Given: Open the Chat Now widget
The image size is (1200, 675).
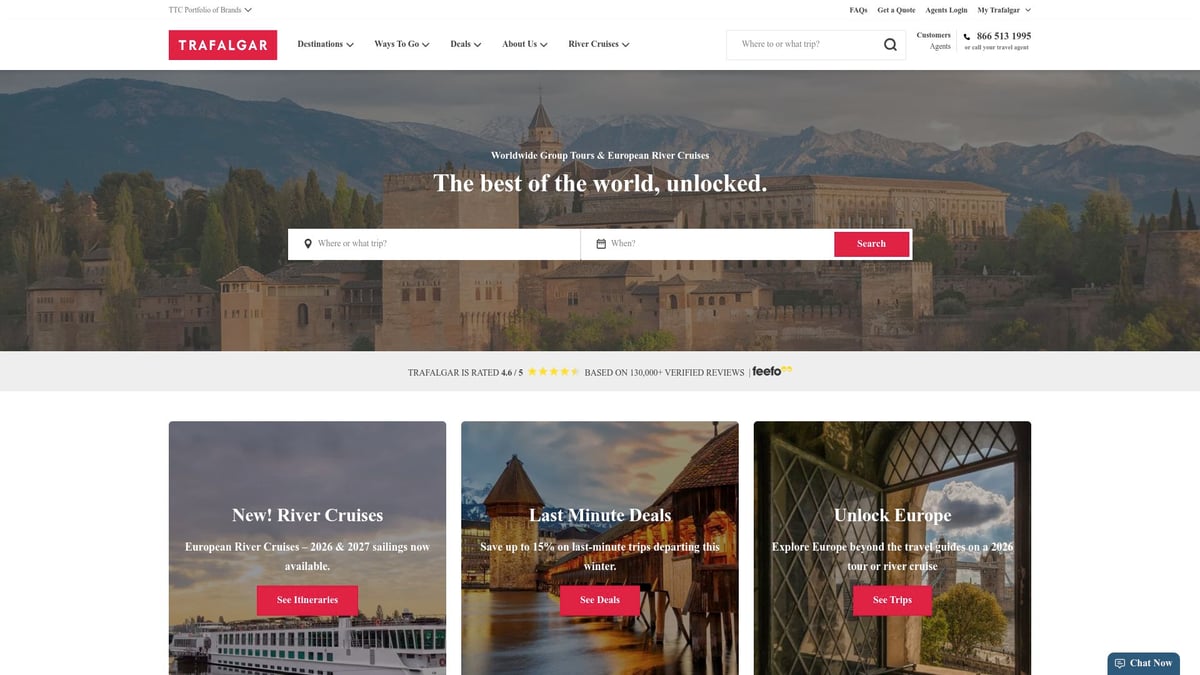Looking at the screenshot, I should coord(1143,663).
